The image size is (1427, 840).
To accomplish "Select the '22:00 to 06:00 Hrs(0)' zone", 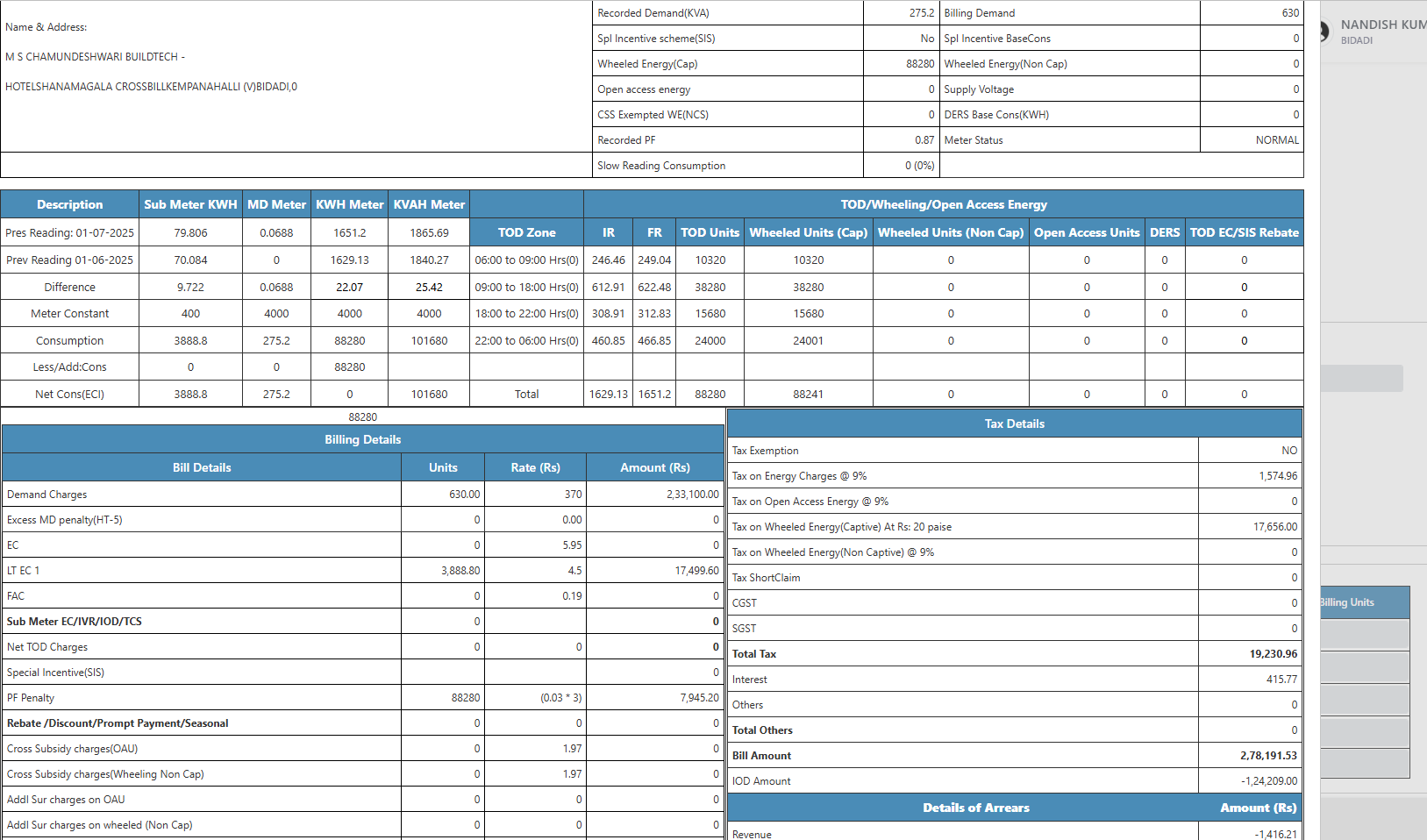I will click(526, 341).
